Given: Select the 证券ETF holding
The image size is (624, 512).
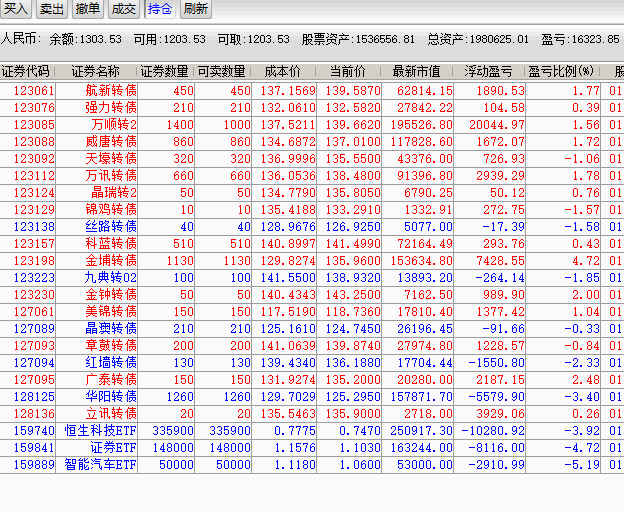Looking at the screenshot, I should pos(114,448).
